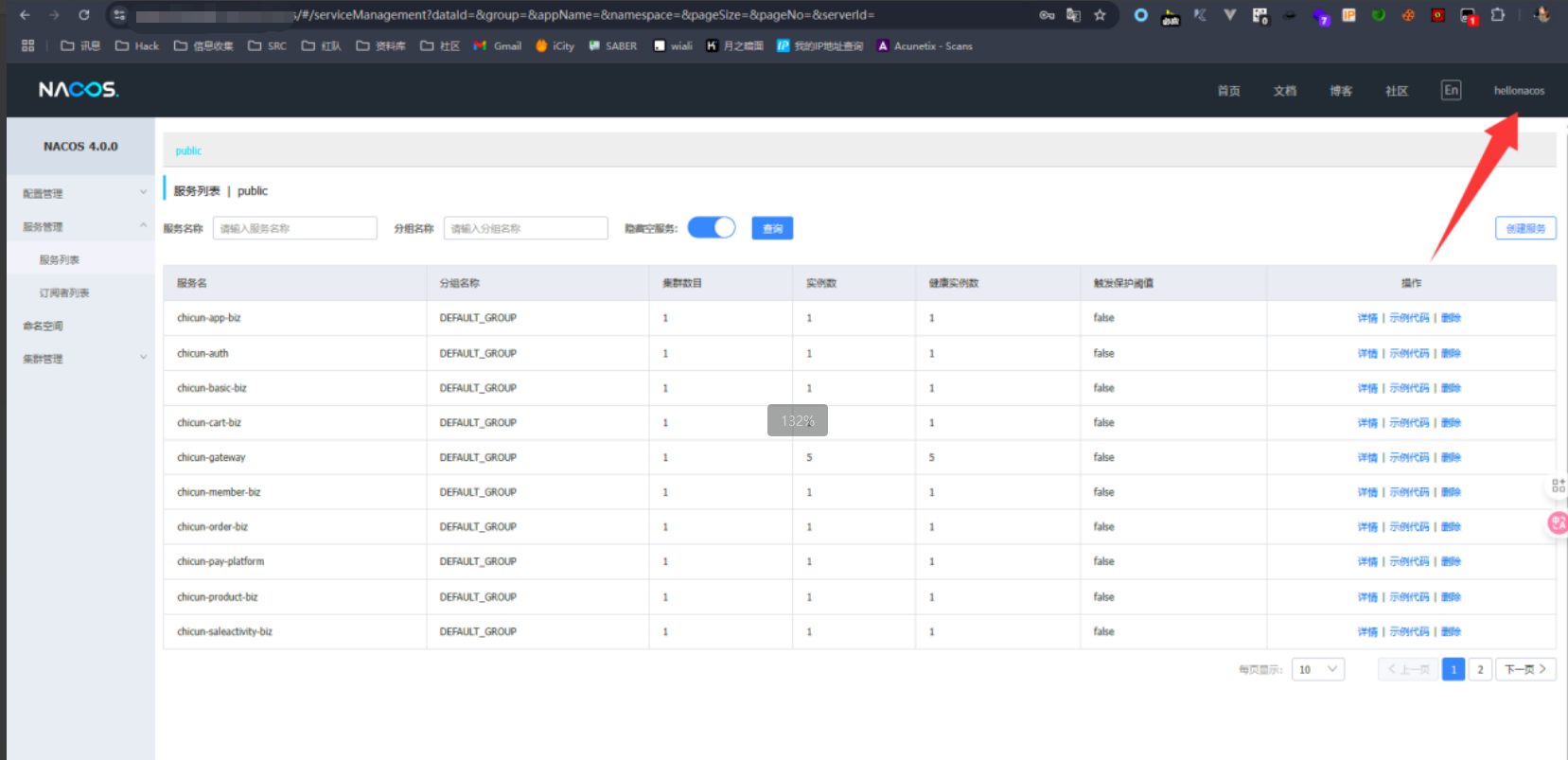This screenshot has height=760, width=1568.
Task: Open the browser extensions puzzle icon
Action: coord(1498,15)
